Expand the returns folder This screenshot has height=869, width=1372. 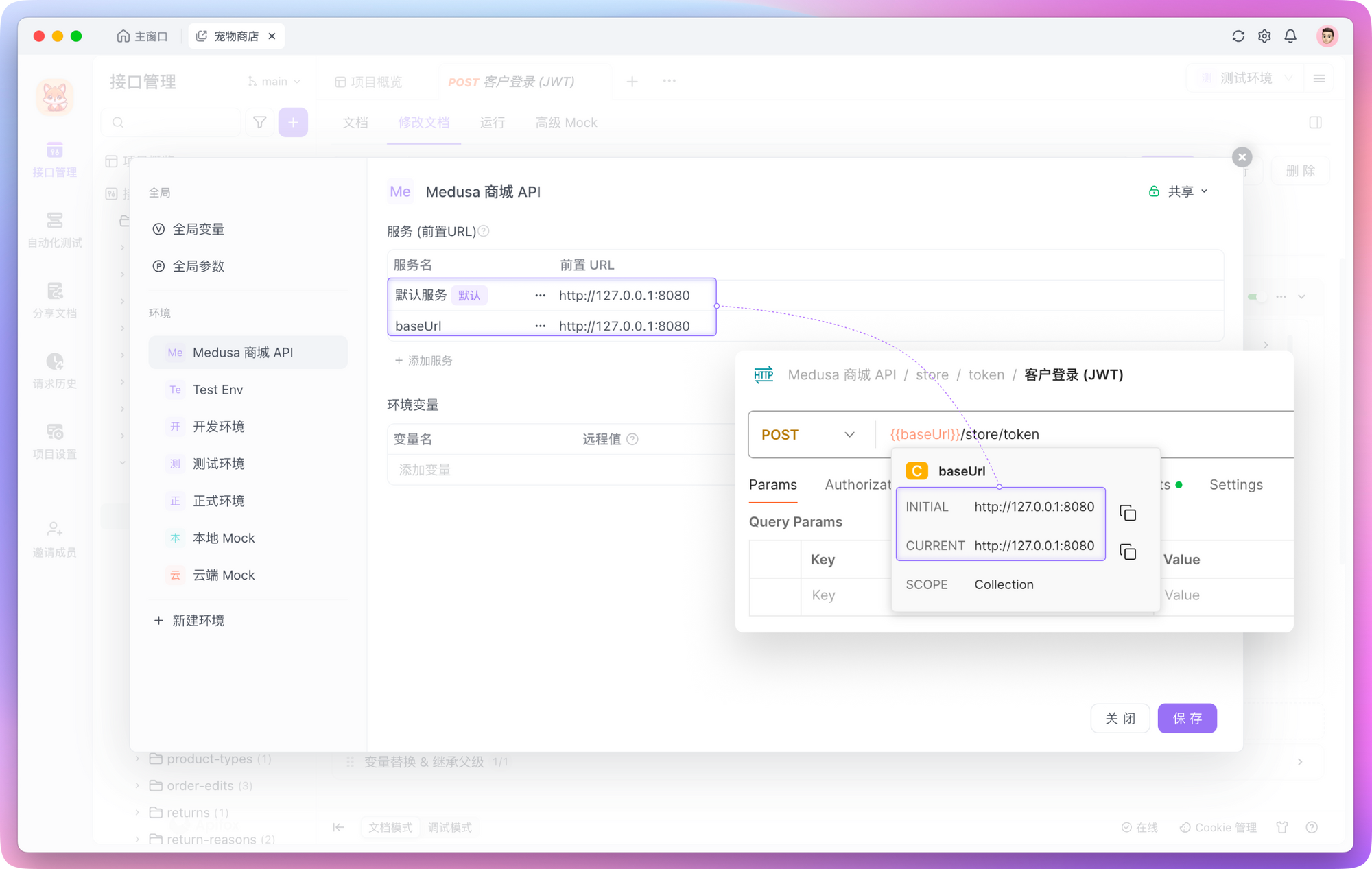137,812
